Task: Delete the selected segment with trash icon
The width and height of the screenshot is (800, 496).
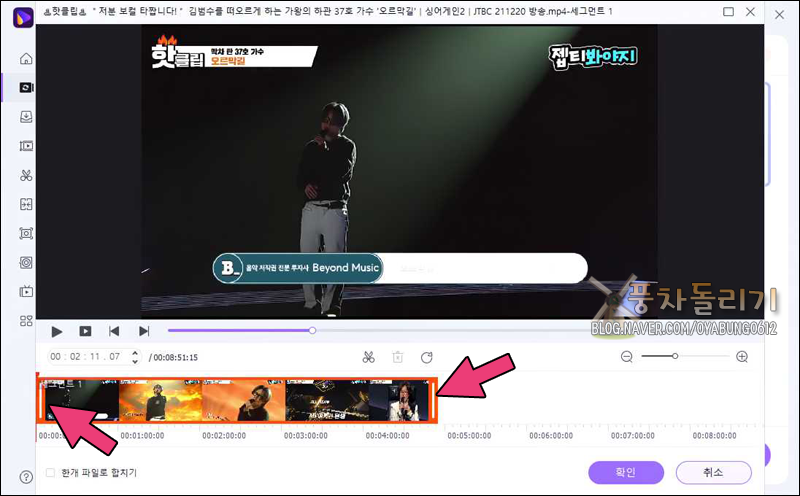Action: tap(397, 357)
